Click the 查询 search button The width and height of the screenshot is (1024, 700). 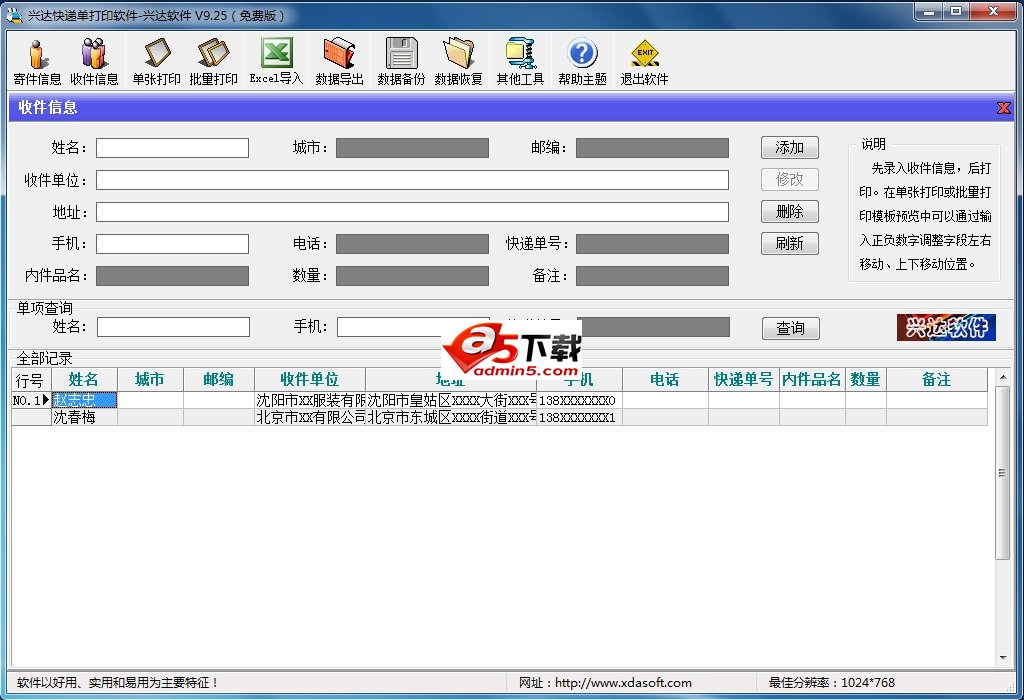pyautogui.click(x=790, y=328)
